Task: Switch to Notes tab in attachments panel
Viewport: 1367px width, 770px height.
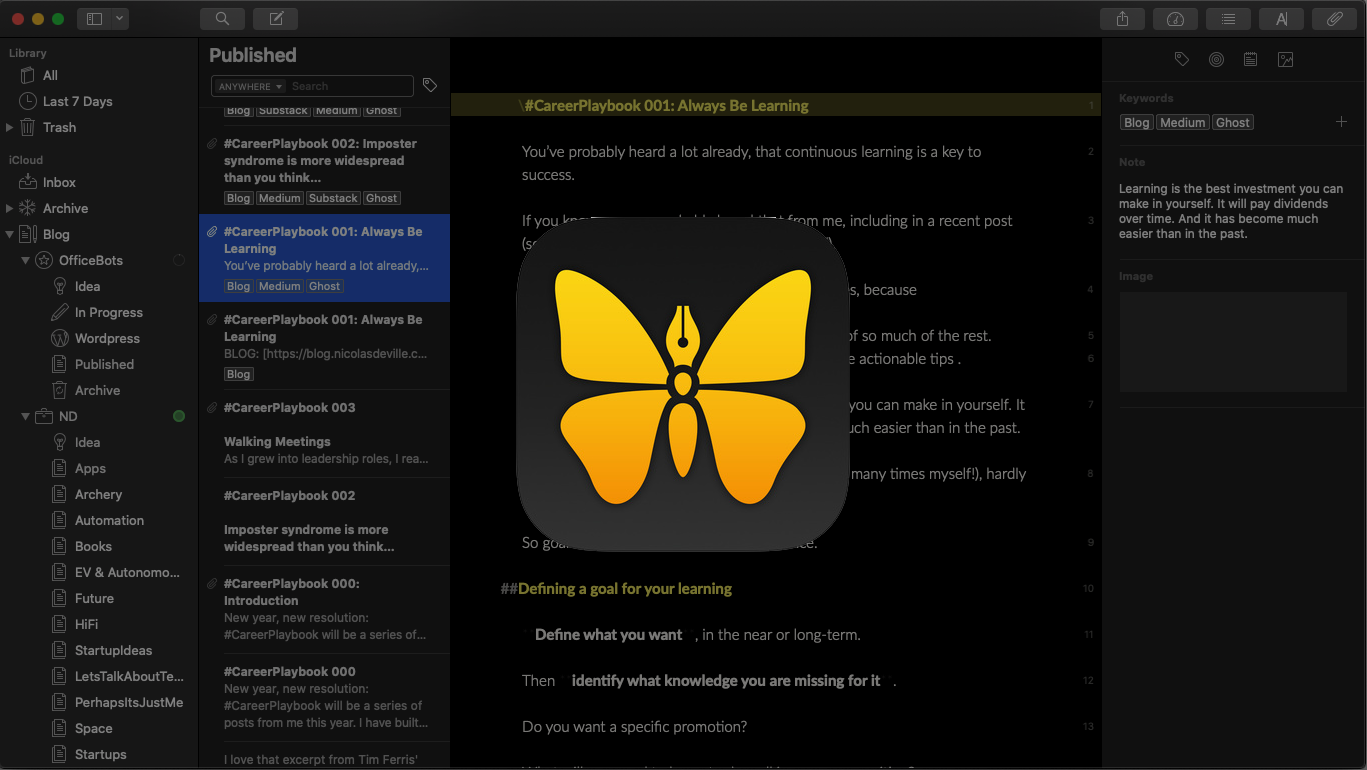Action: [x=1250, y=60]
